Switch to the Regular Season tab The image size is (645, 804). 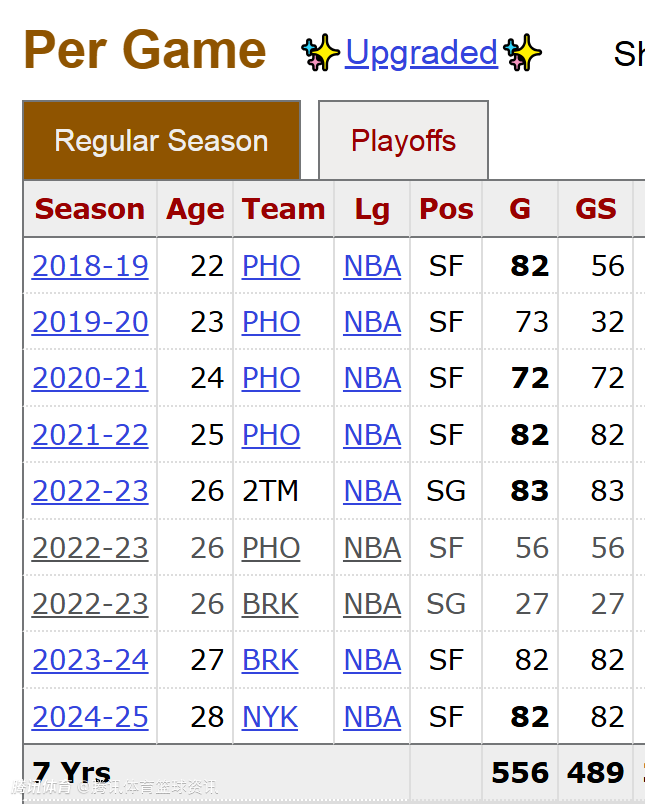[161, 141]
